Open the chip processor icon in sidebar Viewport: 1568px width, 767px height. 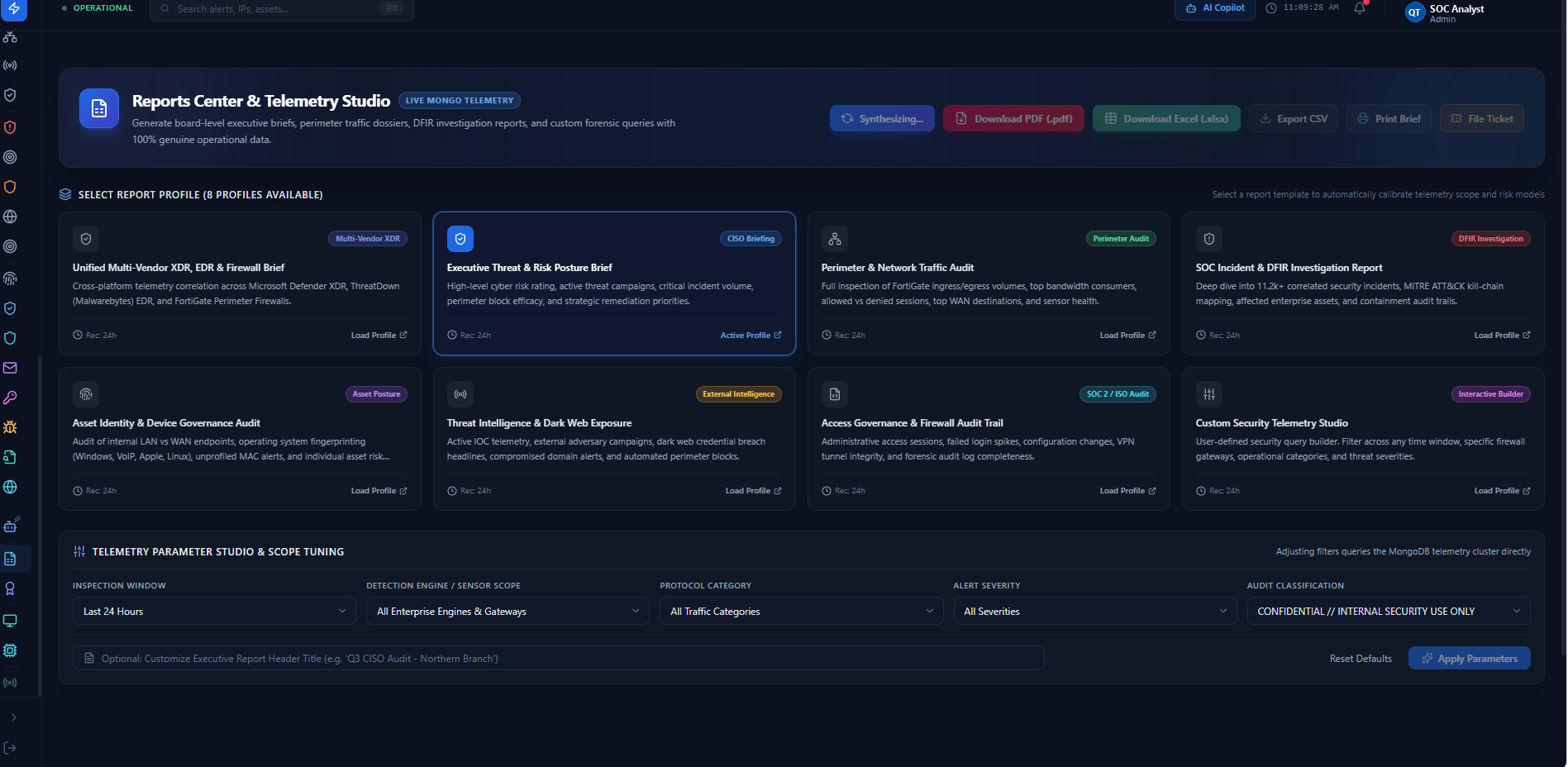point(11,650)
